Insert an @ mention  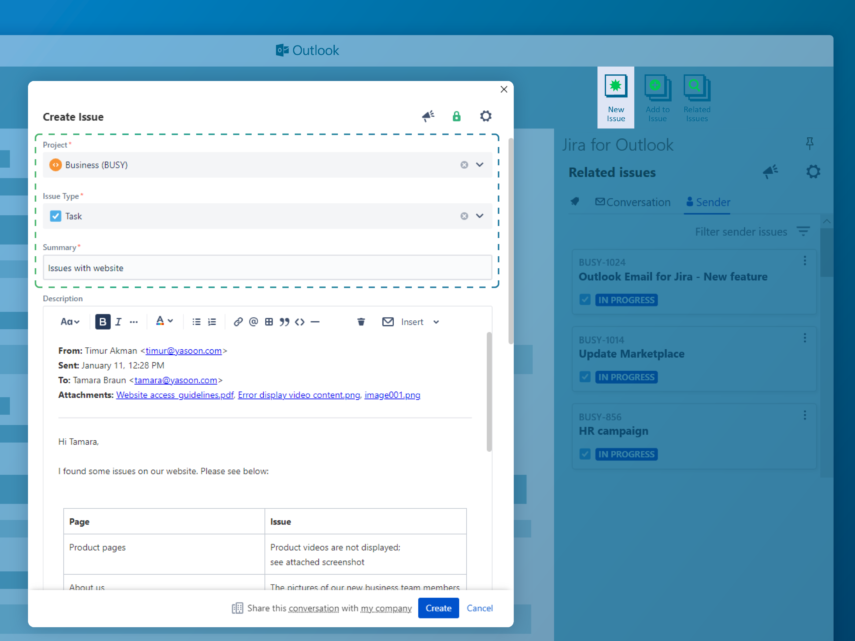coord(254,322)
